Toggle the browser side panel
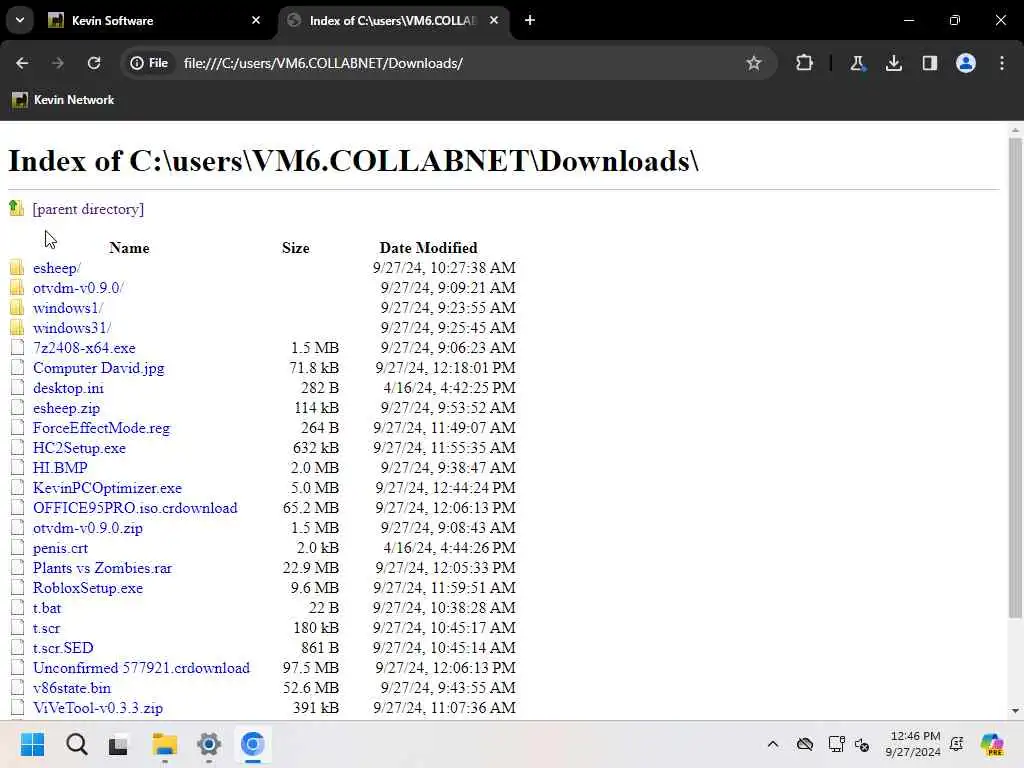Screen dimensions: 1024x768 pyautogui.click(x=930, y=63)
